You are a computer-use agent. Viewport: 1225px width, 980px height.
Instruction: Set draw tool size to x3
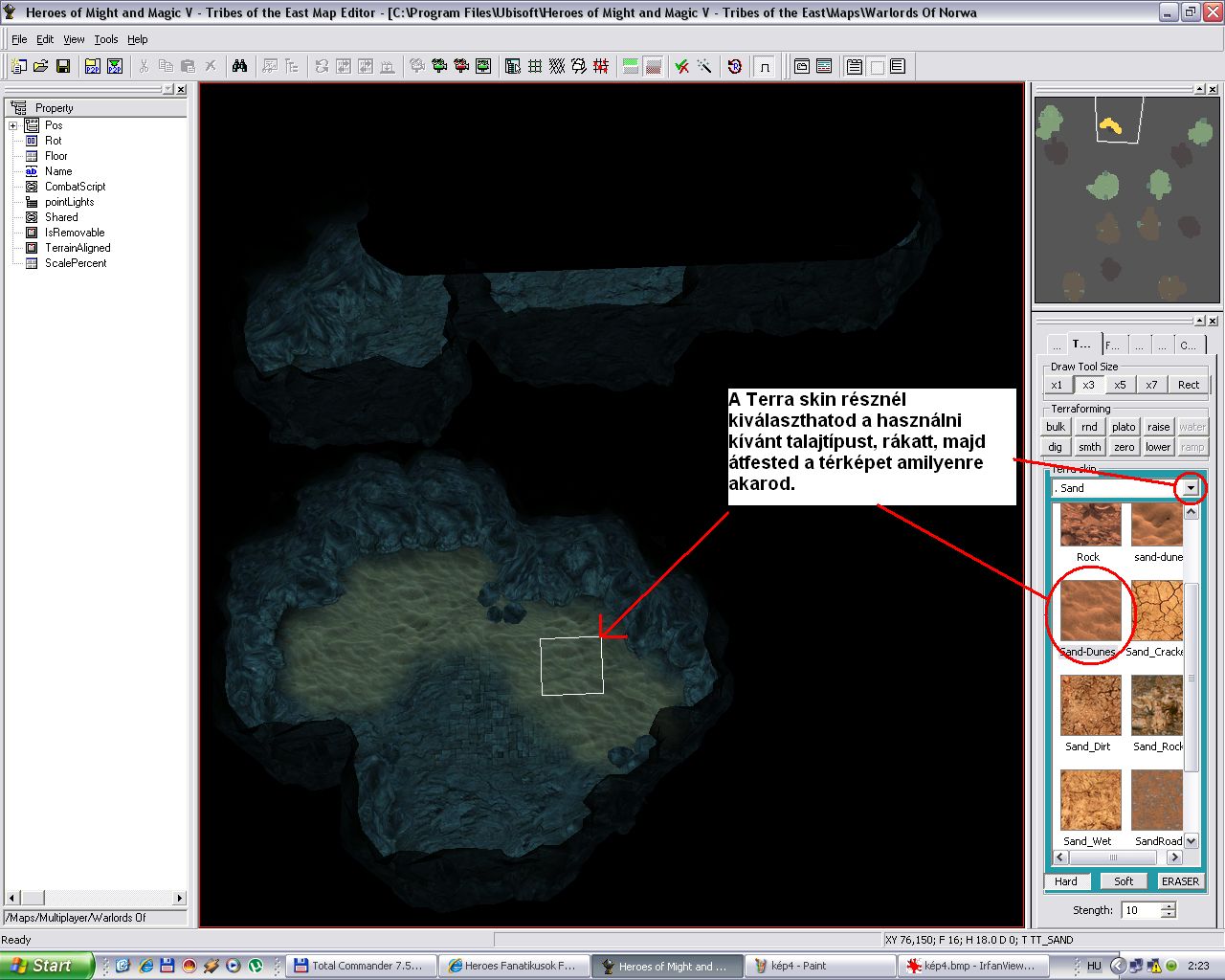(x=1088, y=385)
